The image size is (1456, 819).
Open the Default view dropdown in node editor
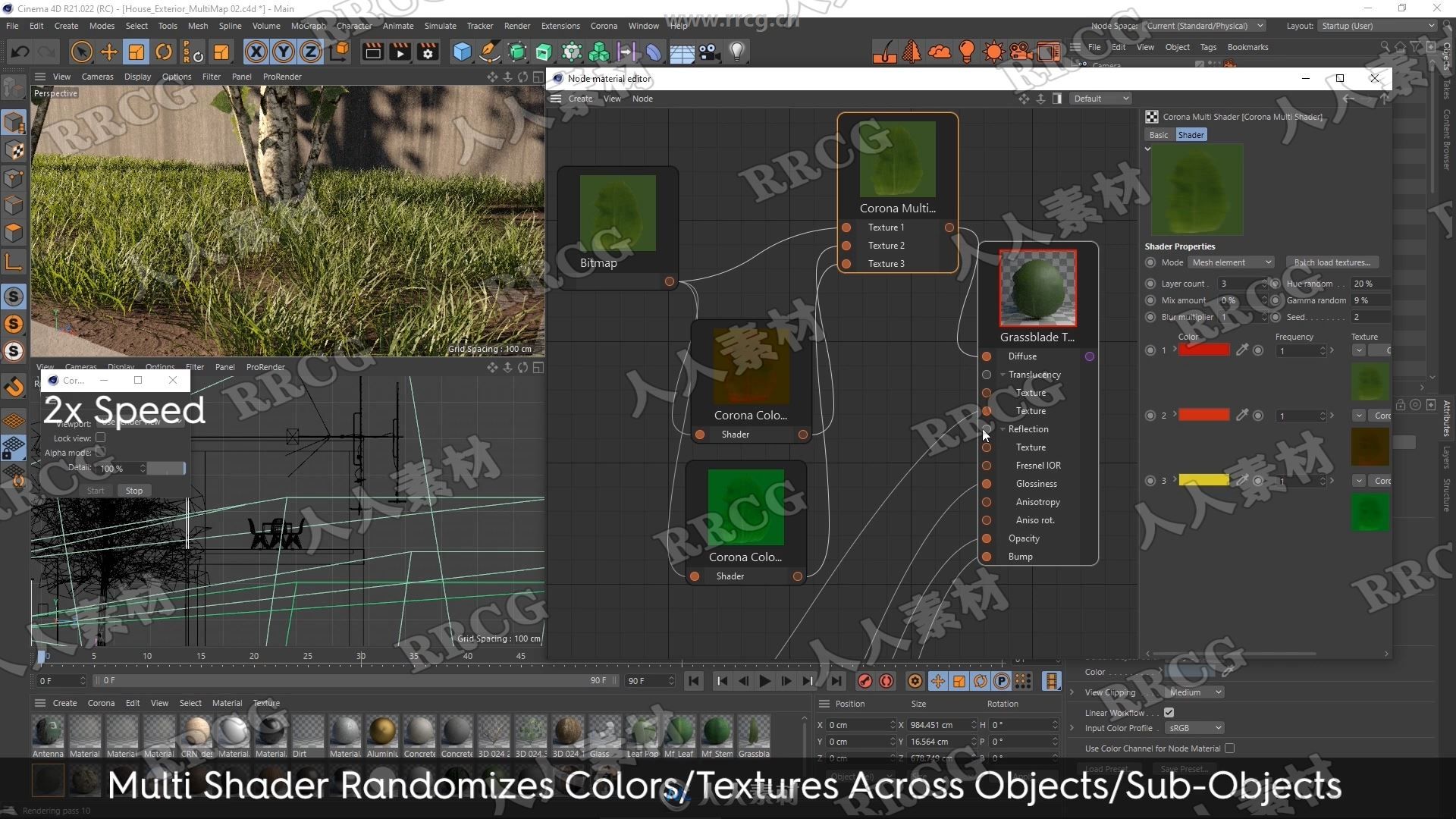(1101, 99)
